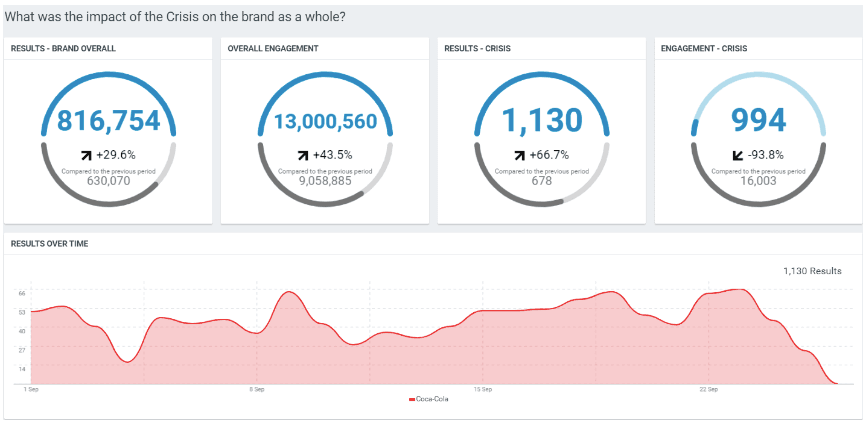The height and width of the screenshot is (421, 863).
Task: Click the previous period value 630,070
Action: (108, 181)
